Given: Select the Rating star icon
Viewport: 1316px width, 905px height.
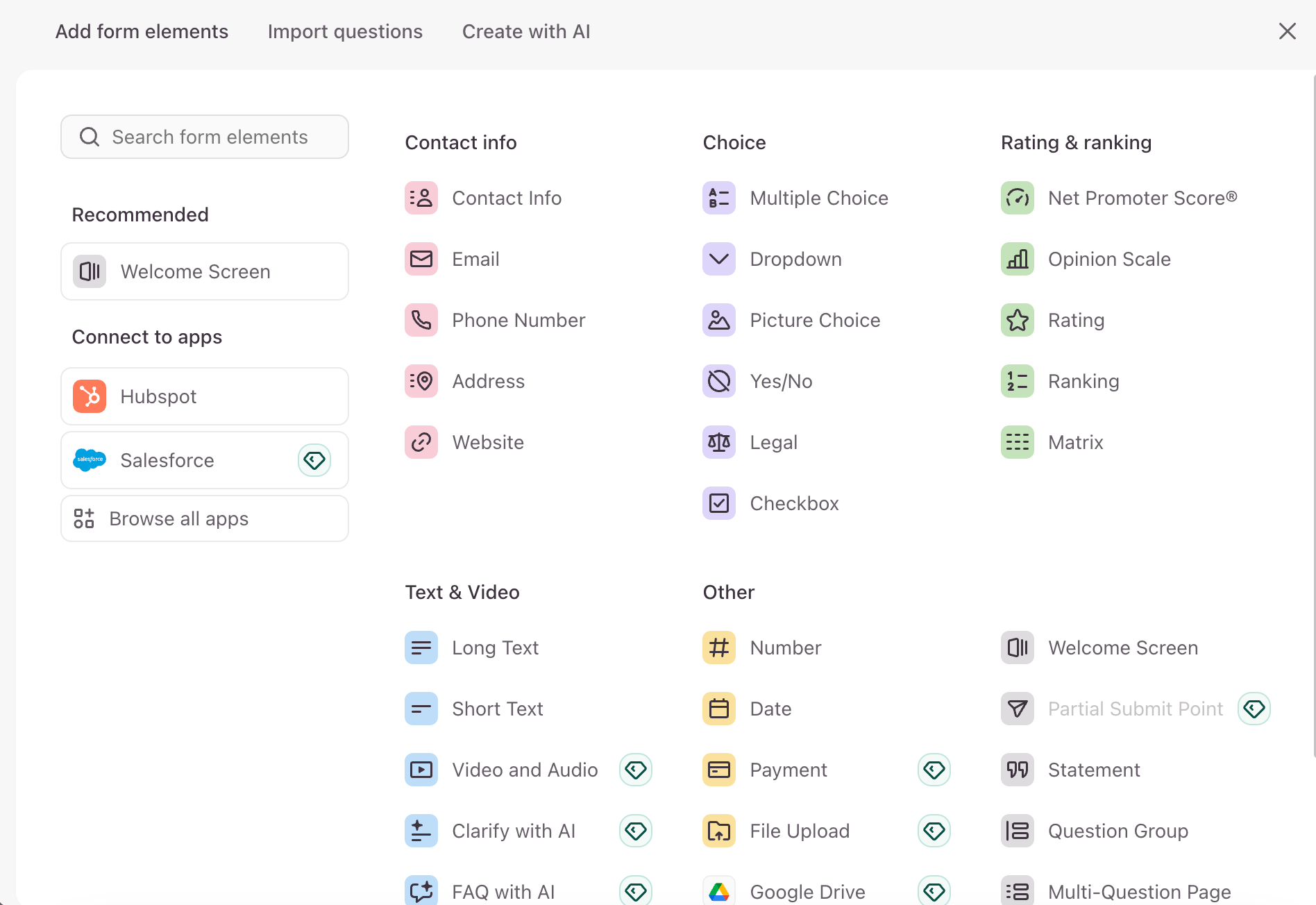Looking at the screenshot, I should (1017, 320).
